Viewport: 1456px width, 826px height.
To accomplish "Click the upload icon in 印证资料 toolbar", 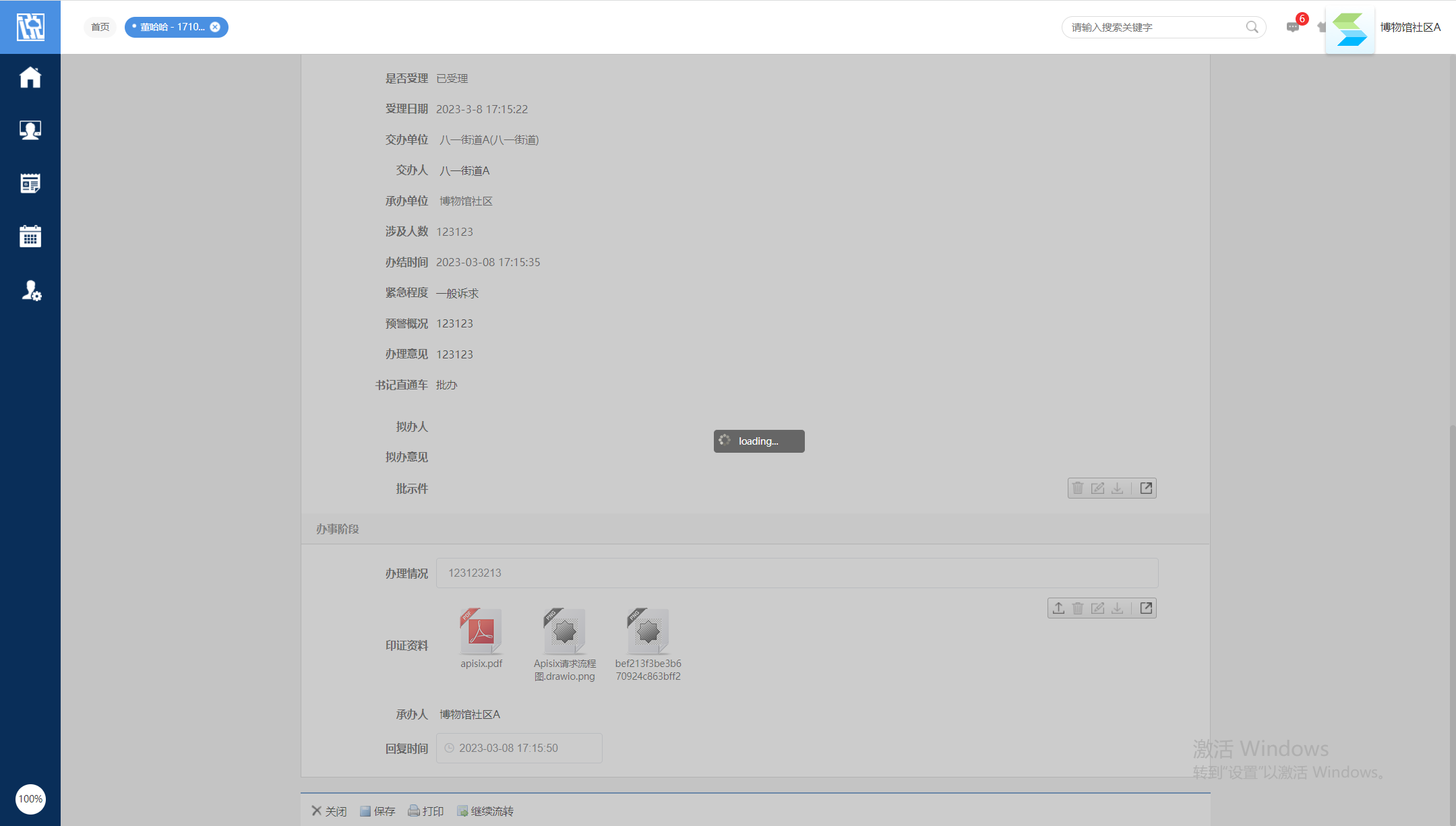I will tap(1058, 608).
